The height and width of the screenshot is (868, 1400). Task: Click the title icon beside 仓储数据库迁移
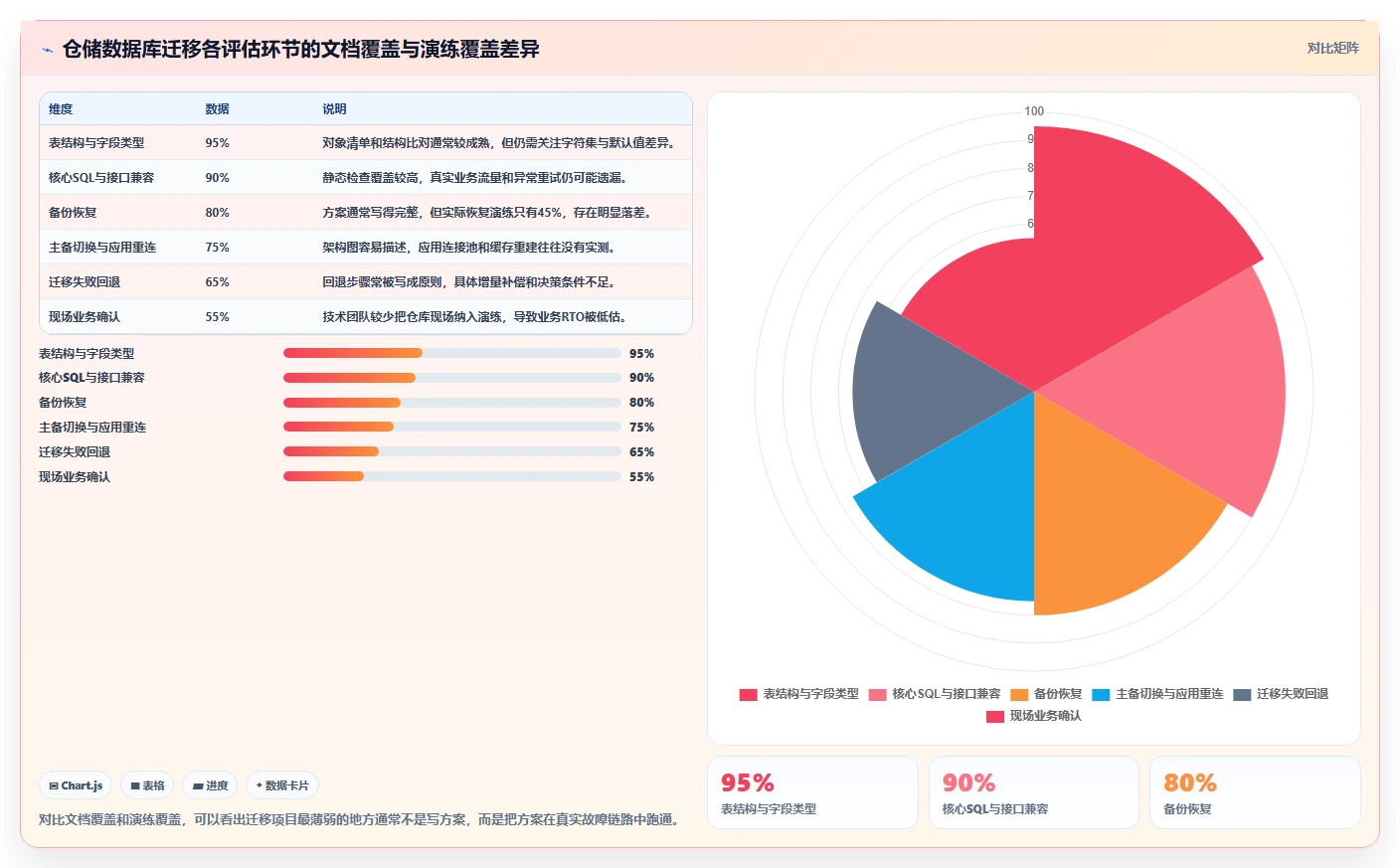pyautogui.click(x=47, y=50)
